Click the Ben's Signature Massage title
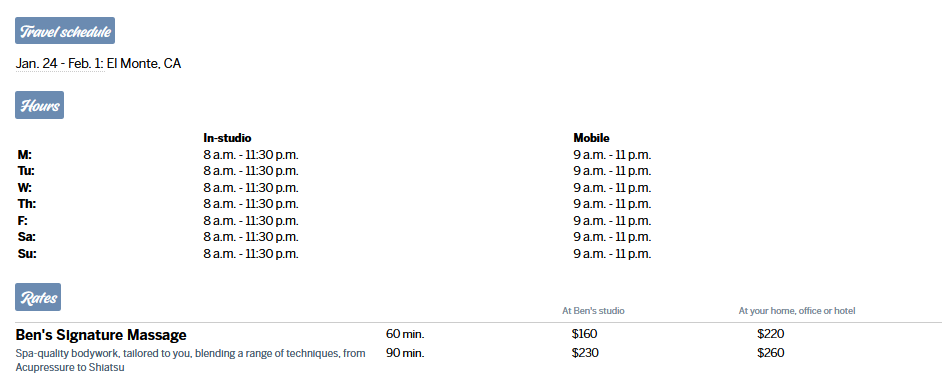The width and height of the screenshot is (943, 389). click(101, 335)
